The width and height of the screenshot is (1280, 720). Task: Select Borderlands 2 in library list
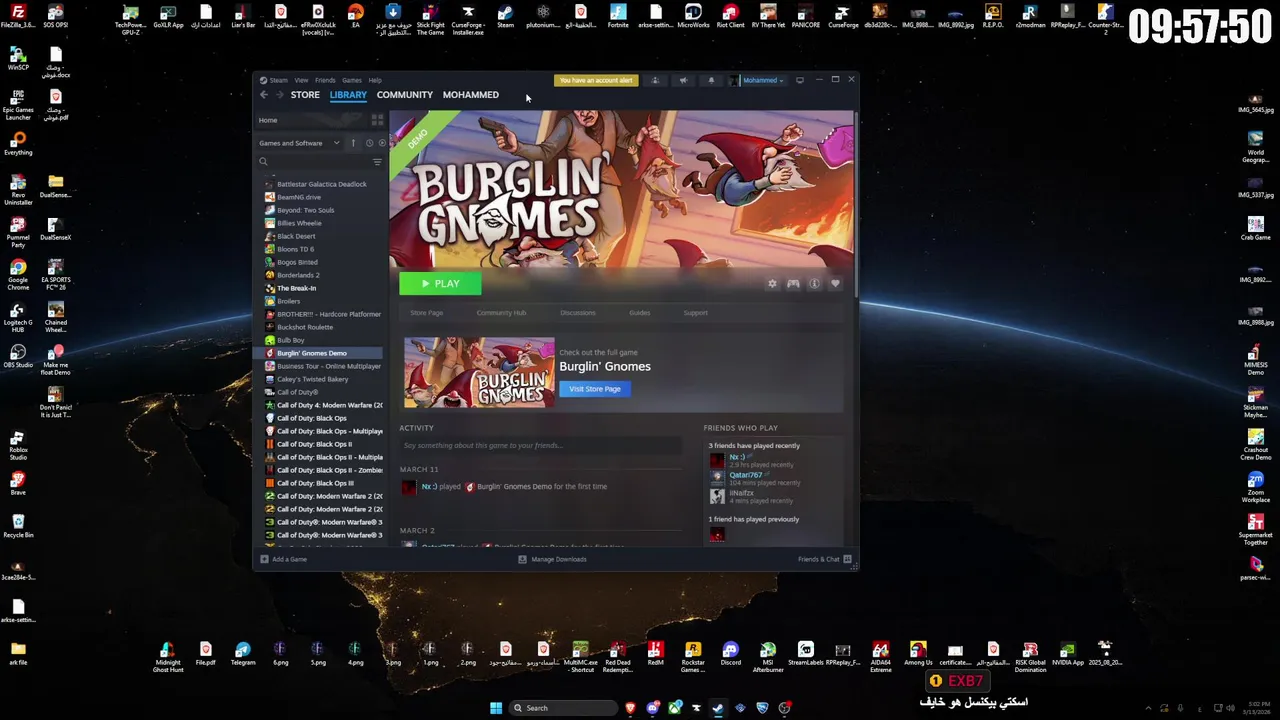pos(298,275)
